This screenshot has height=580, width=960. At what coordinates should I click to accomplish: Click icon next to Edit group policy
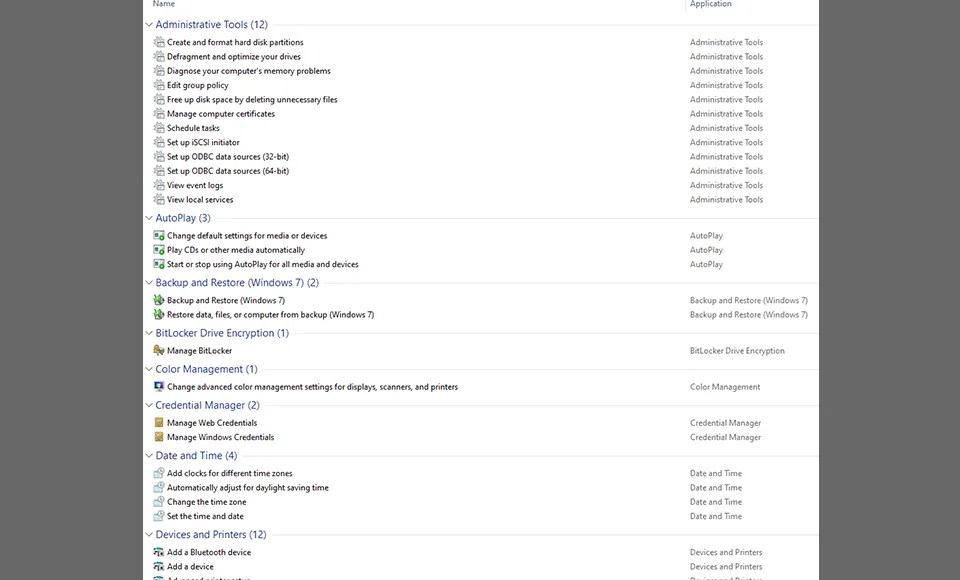159,85
